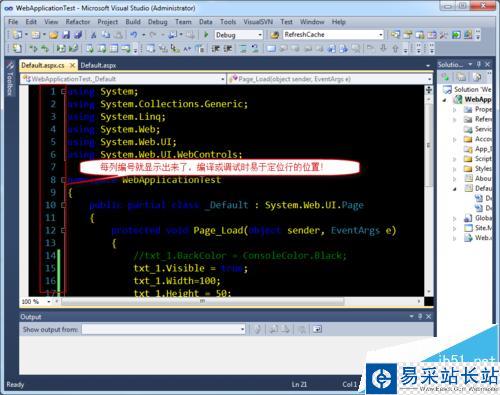The width and height of the screenshot is (500, 395).
Task: Collapse the class block at line 10
Action: pos(63,205)
